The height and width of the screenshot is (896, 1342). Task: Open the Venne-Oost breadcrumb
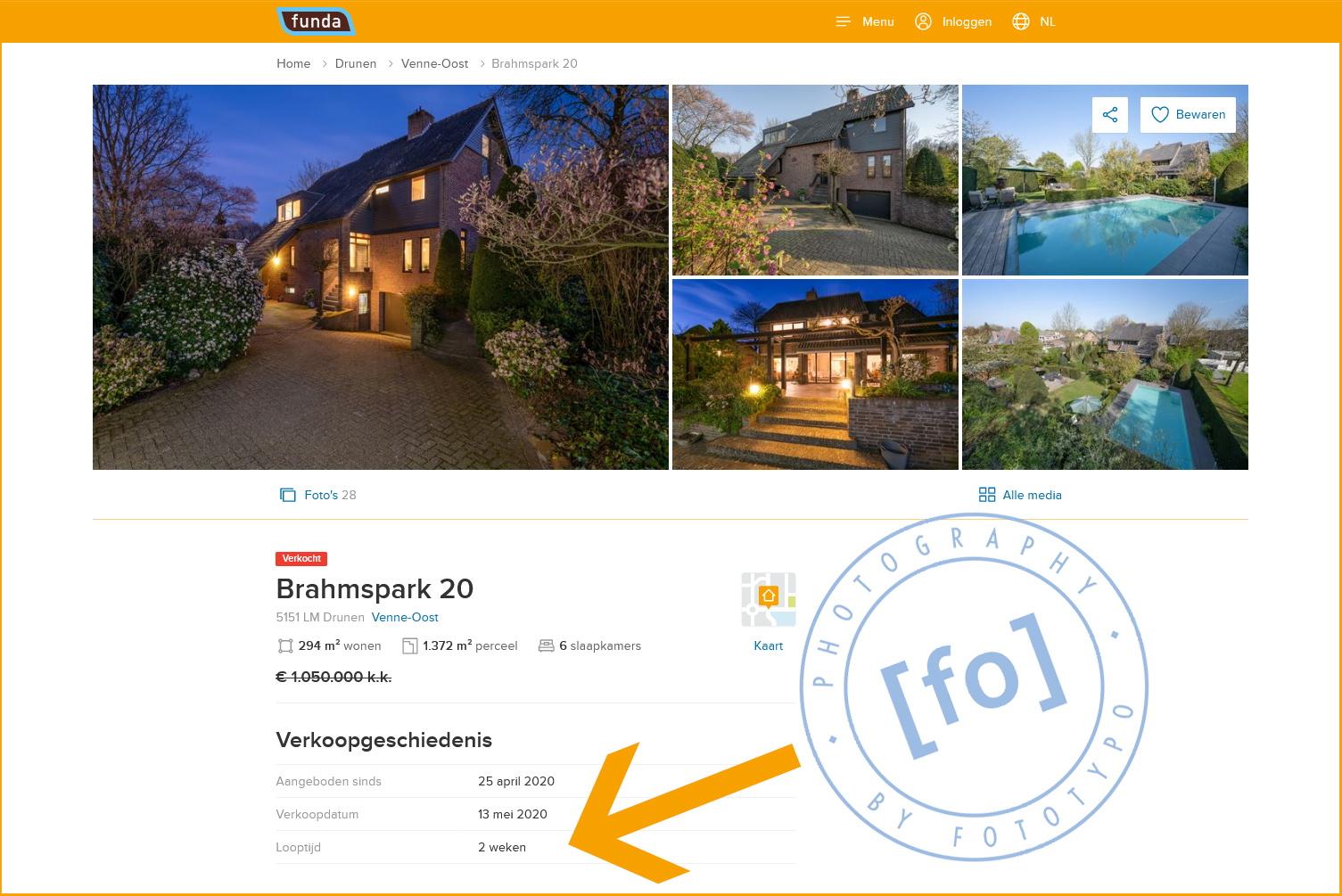434,63
